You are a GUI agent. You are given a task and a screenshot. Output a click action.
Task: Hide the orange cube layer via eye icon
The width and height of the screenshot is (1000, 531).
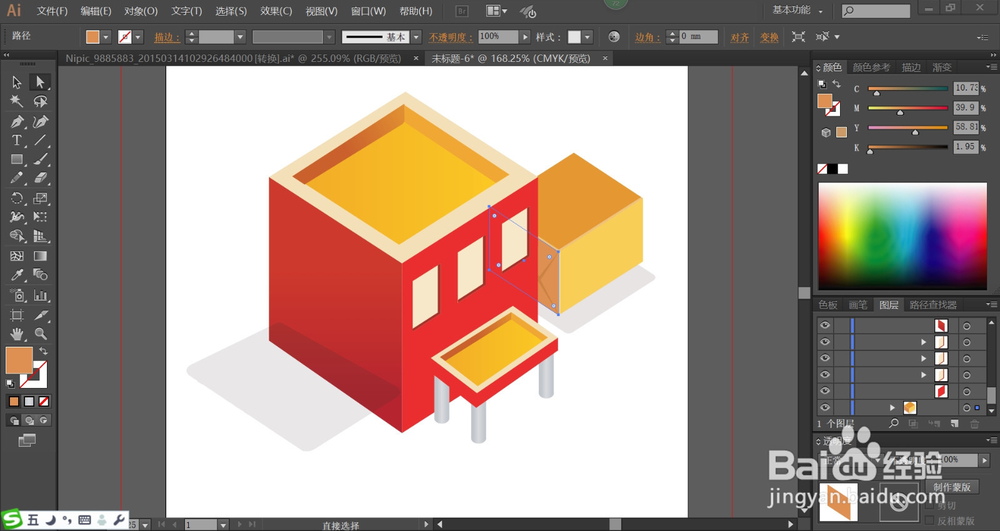pyautogui.click(x=825, y=407)
